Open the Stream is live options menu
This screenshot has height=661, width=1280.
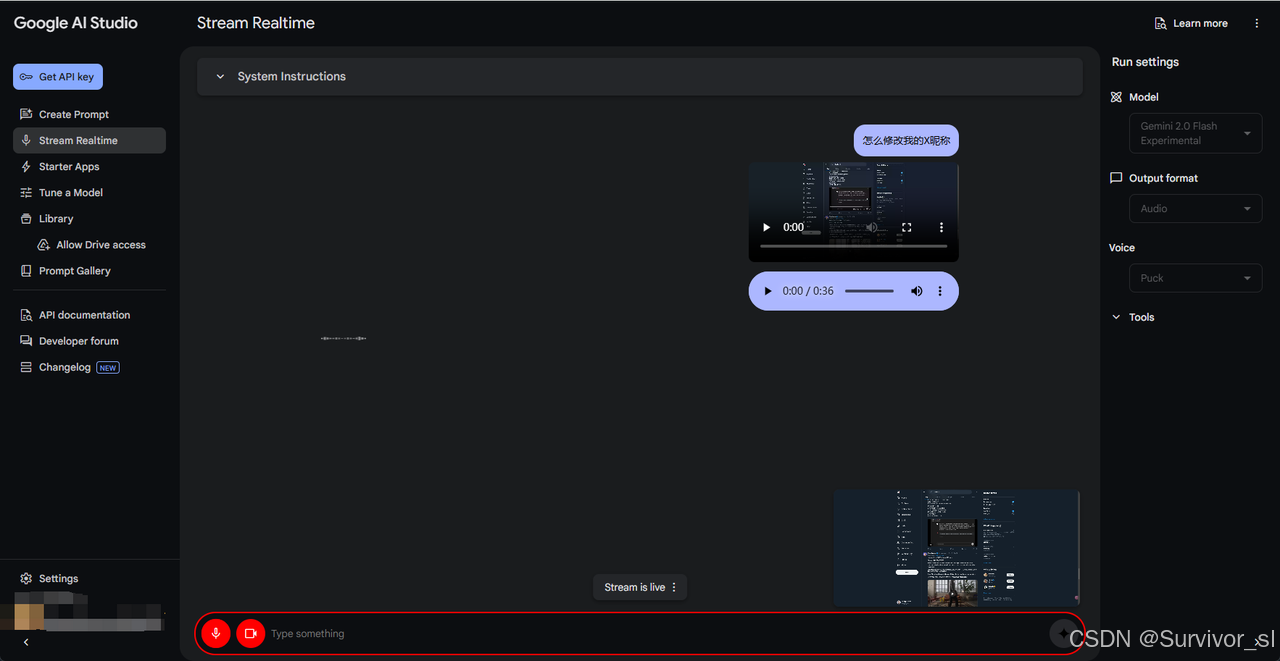[x=674, y=587]
